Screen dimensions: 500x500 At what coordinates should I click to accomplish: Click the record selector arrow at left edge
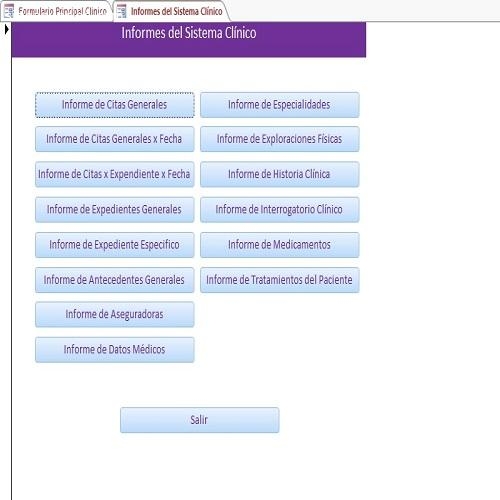click(6, 30)
